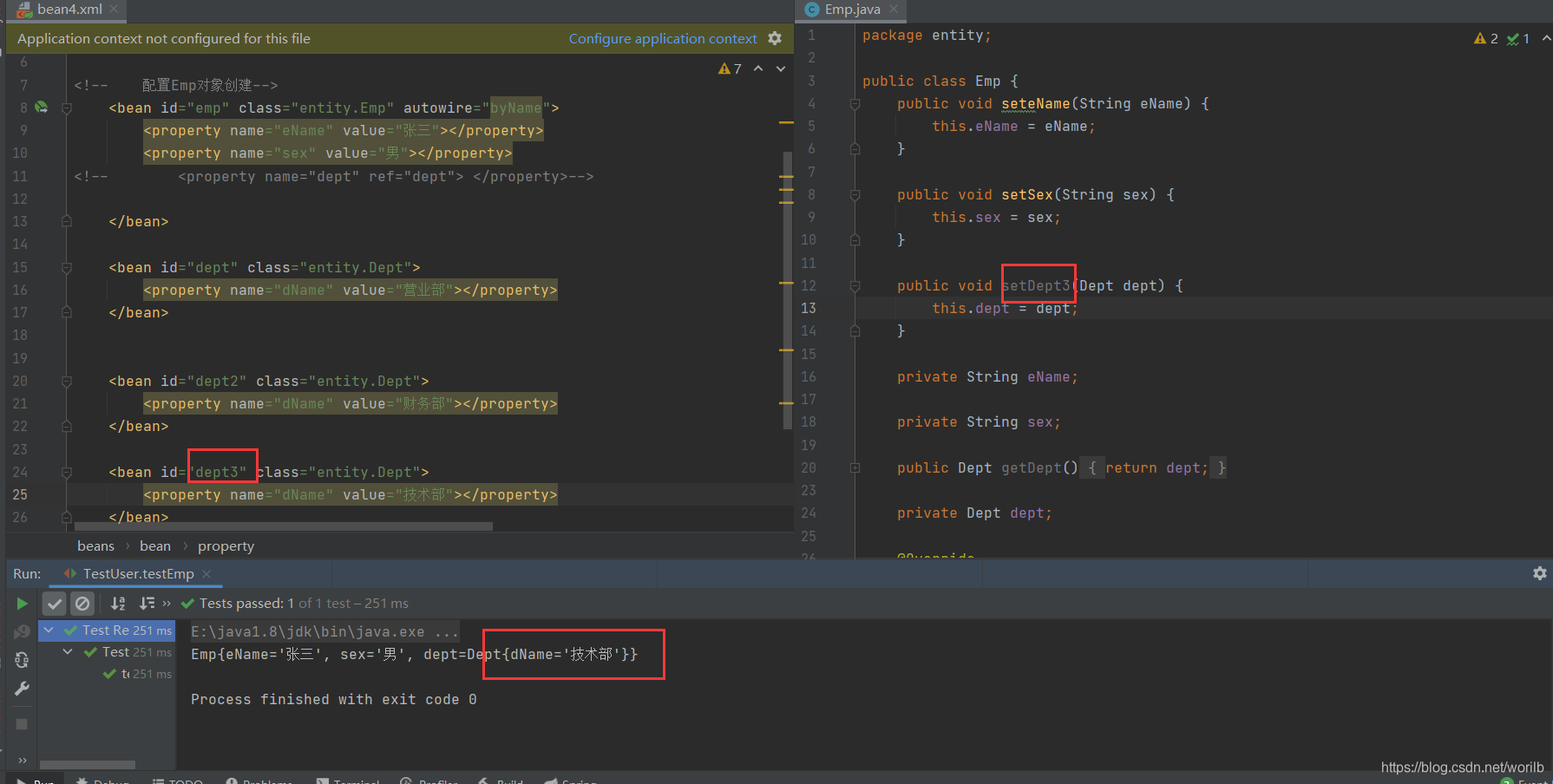The width and height of the screenshot is (1553, 784).
Task: Toggle auto-test rerun icon in Run sidebar
Action: coord(22,660)
